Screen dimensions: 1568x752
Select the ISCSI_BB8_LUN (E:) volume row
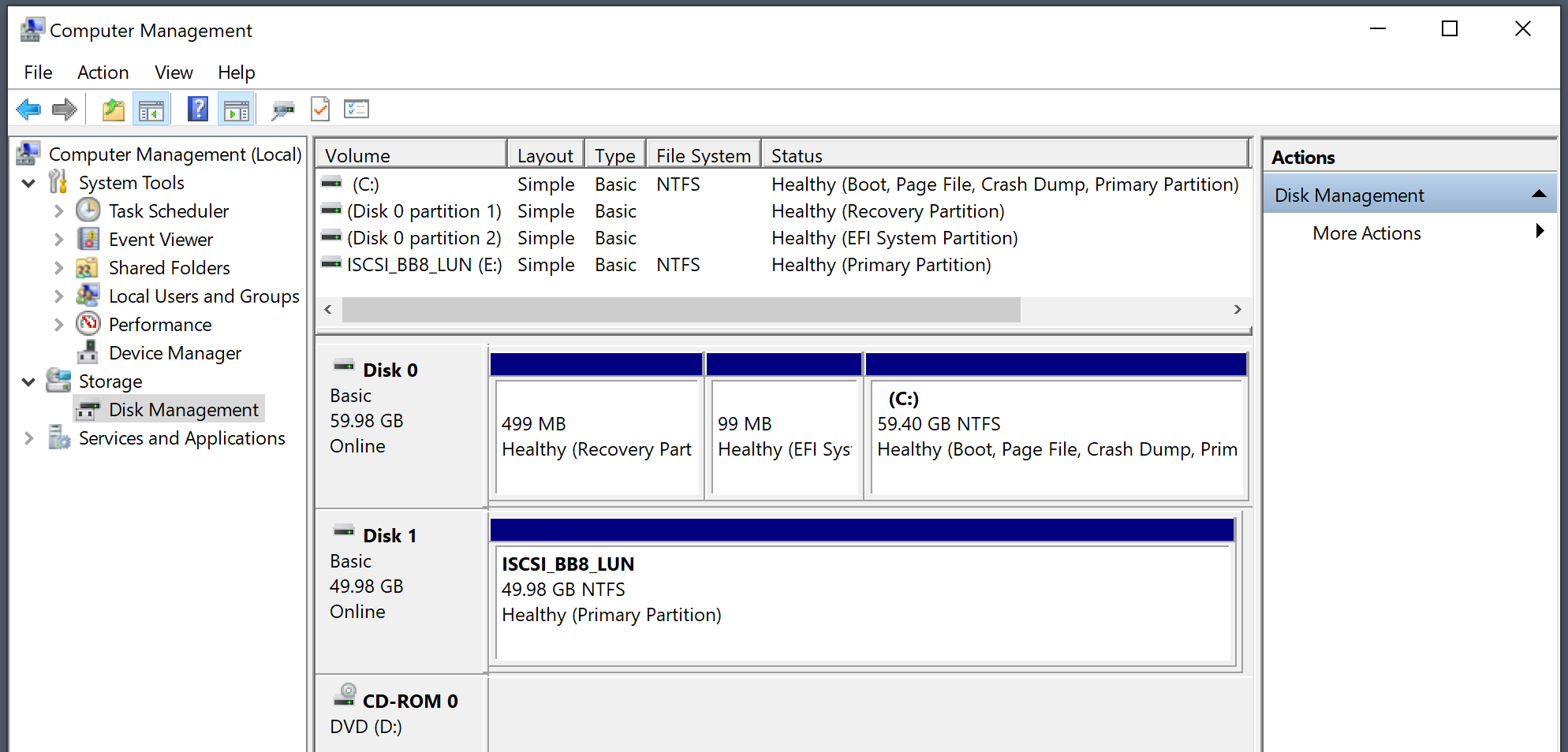click(x=783, y=265)
